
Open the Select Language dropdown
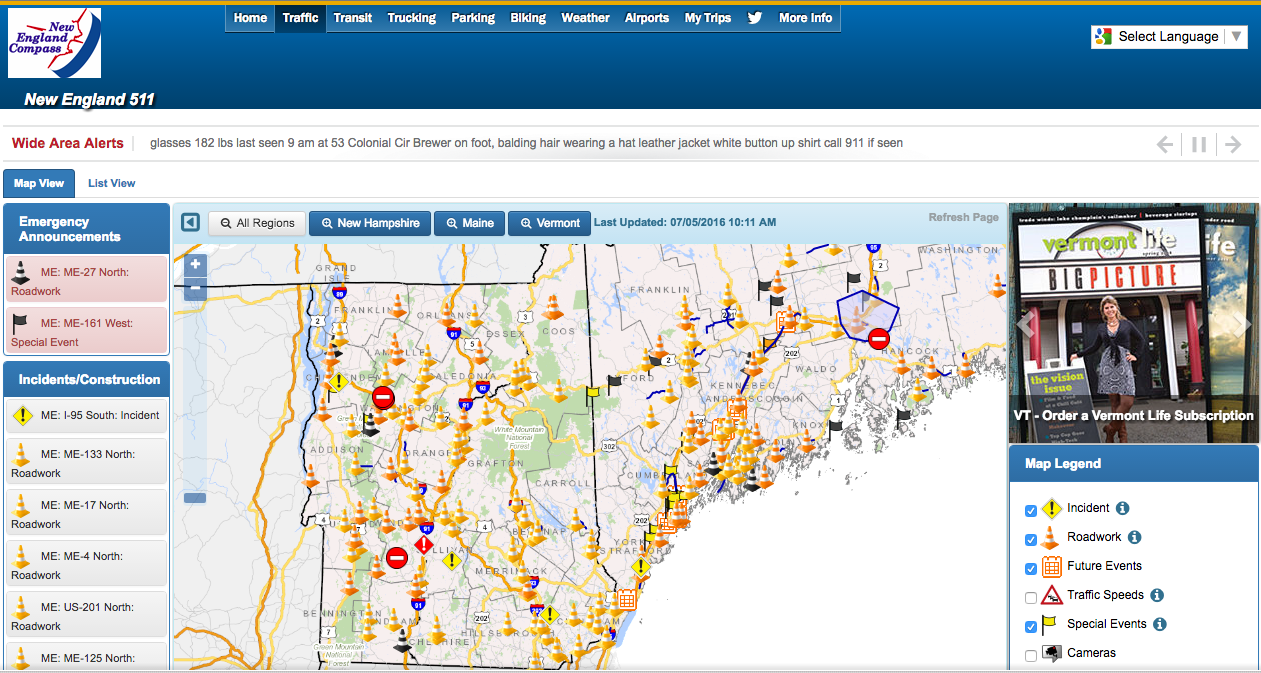pyautogui.click(x=1168, y=37)
